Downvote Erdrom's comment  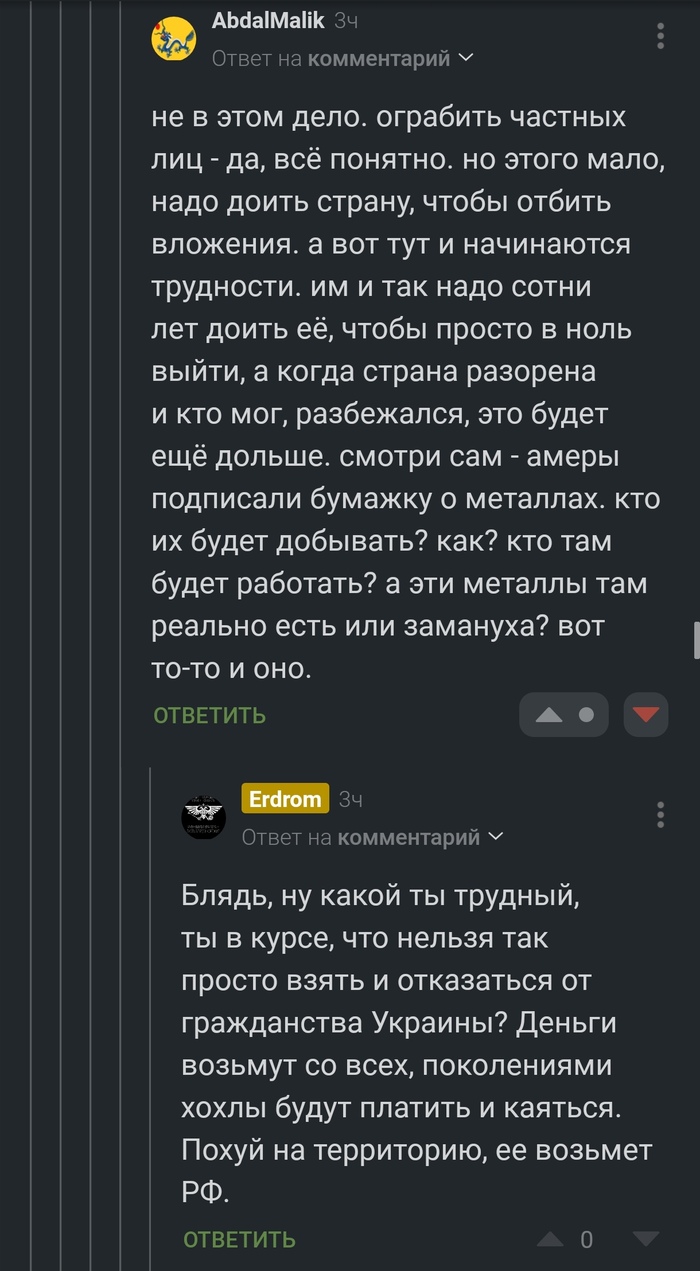tap(646, 1240)
